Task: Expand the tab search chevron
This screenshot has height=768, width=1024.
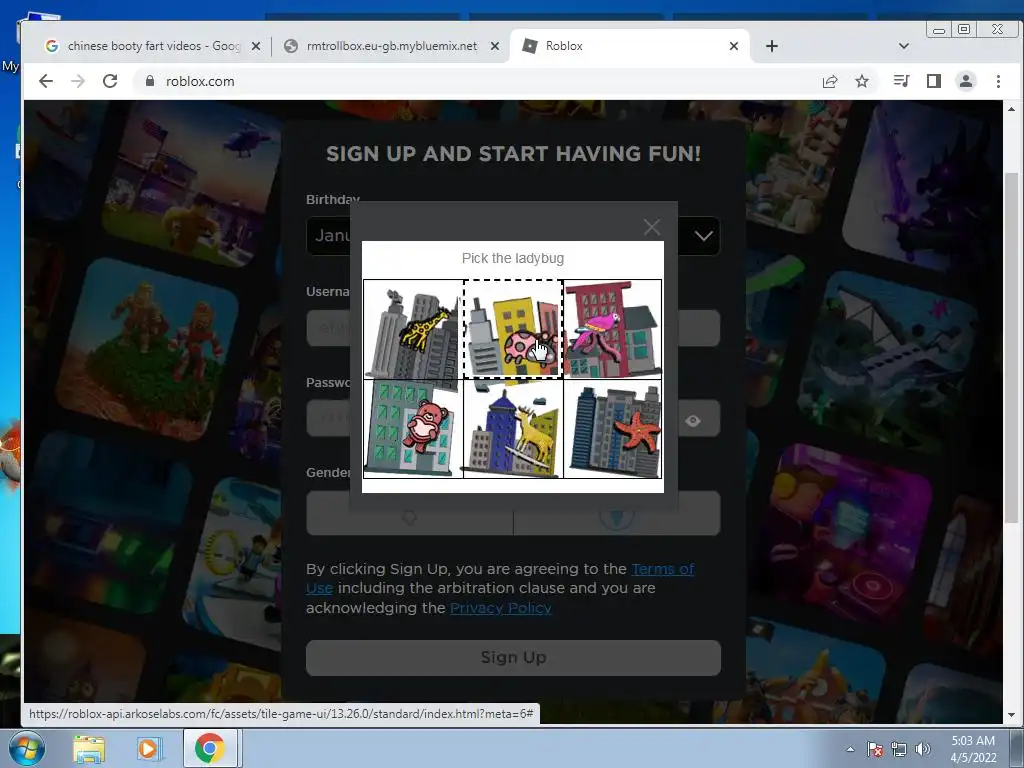Action: point(904,46)
